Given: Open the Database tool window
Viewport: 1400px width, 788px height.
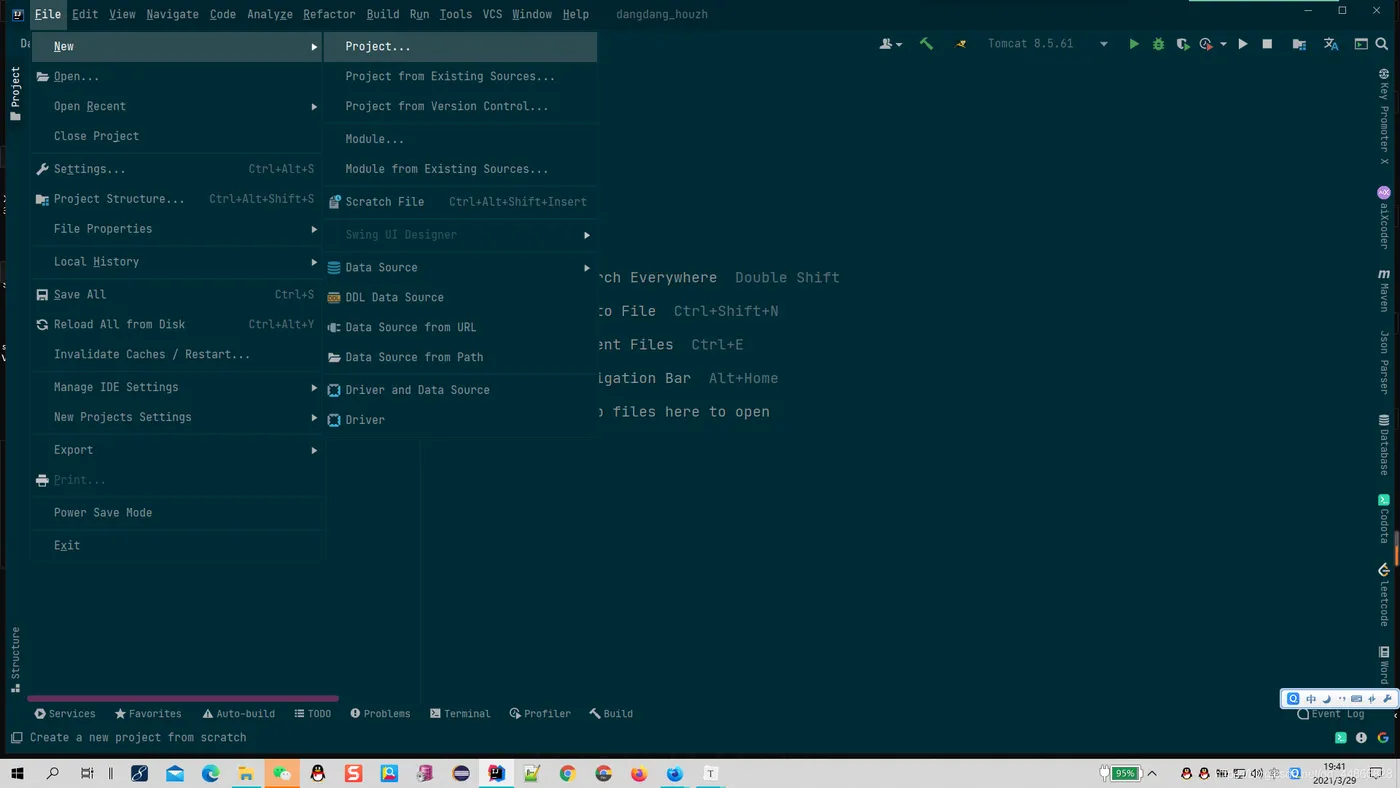Looking at the screenshot, I should [x=1384, y=445].
